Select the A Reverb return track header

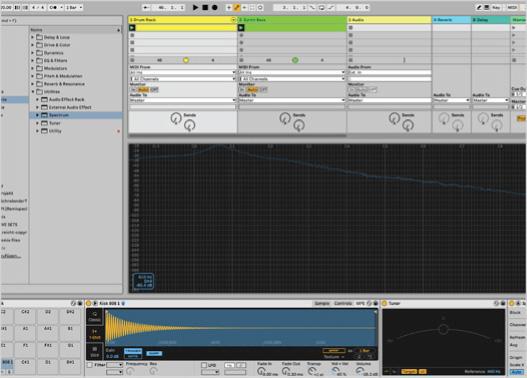click(x=451, y=20)
